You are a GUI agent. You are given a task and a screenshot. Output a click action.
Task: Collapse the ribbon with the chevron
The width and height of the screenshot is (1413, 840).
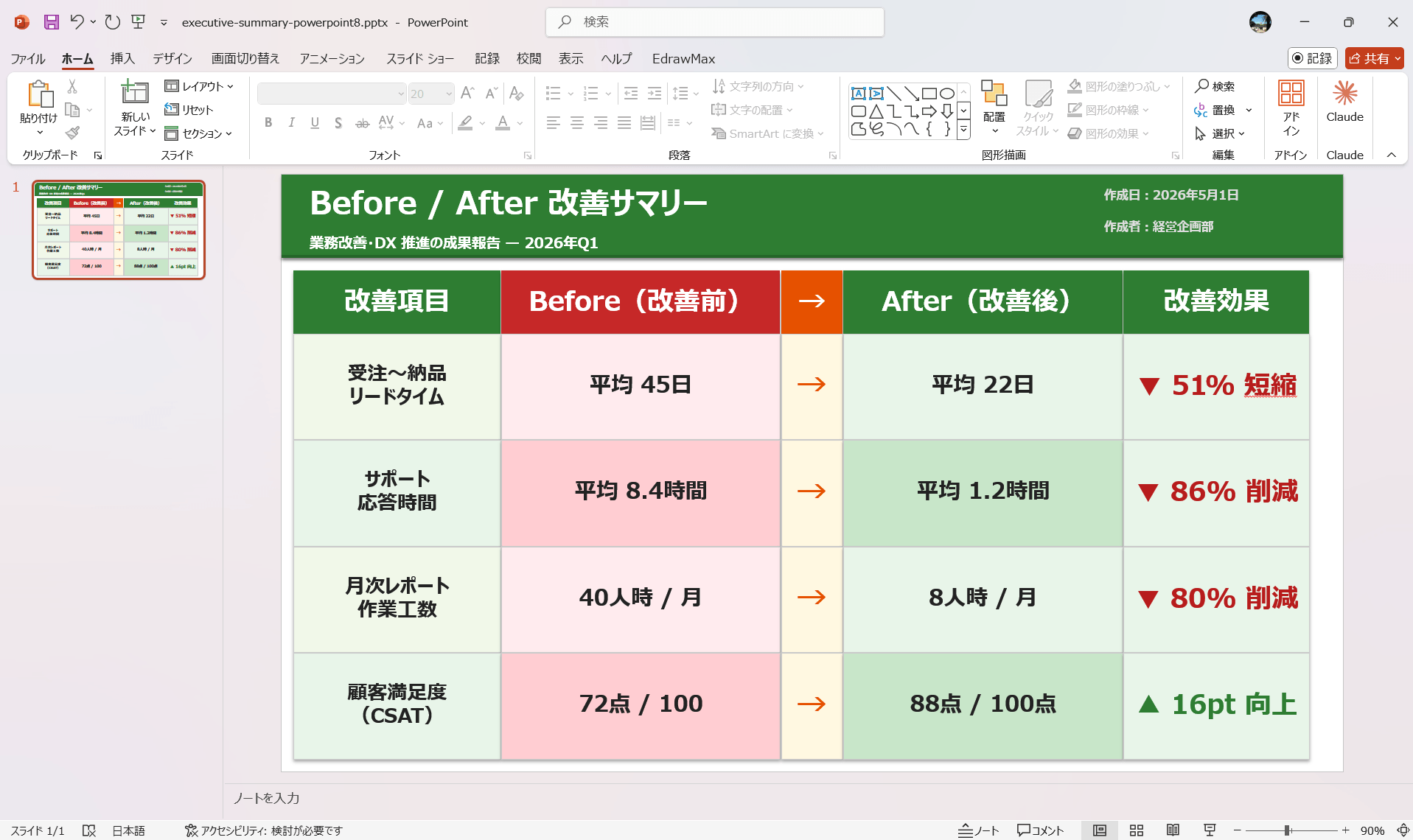tap(1392, 155)
